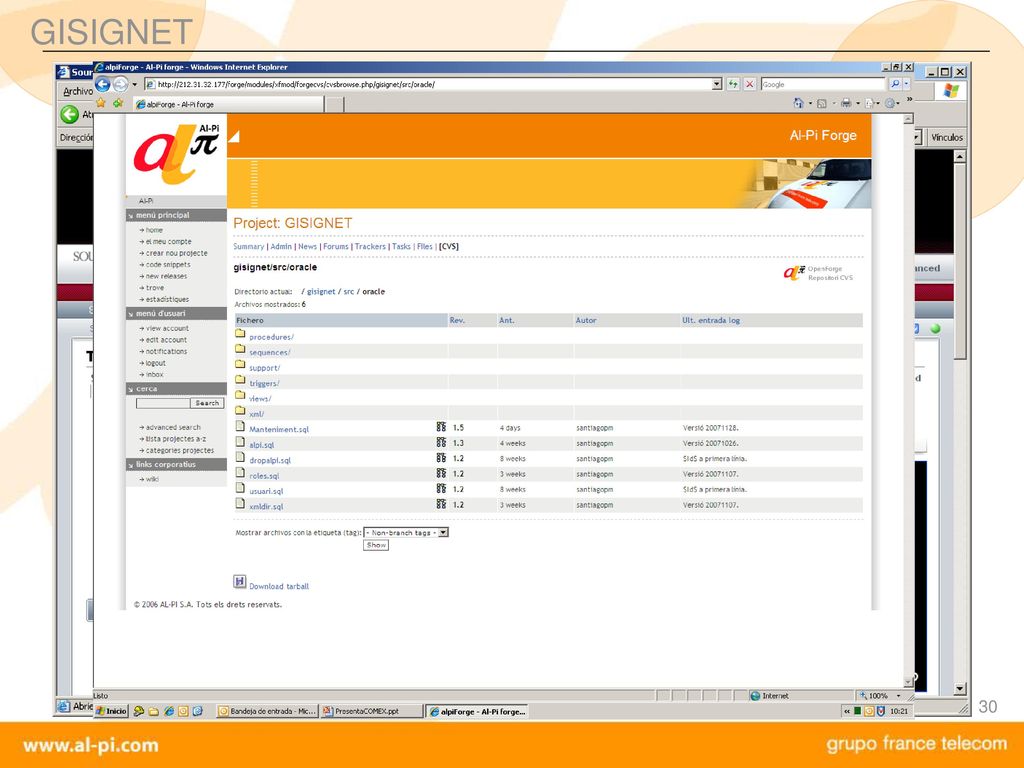1024x768 pixels.
Task: Click the Print icon in command bar
Action: [846, 103]
